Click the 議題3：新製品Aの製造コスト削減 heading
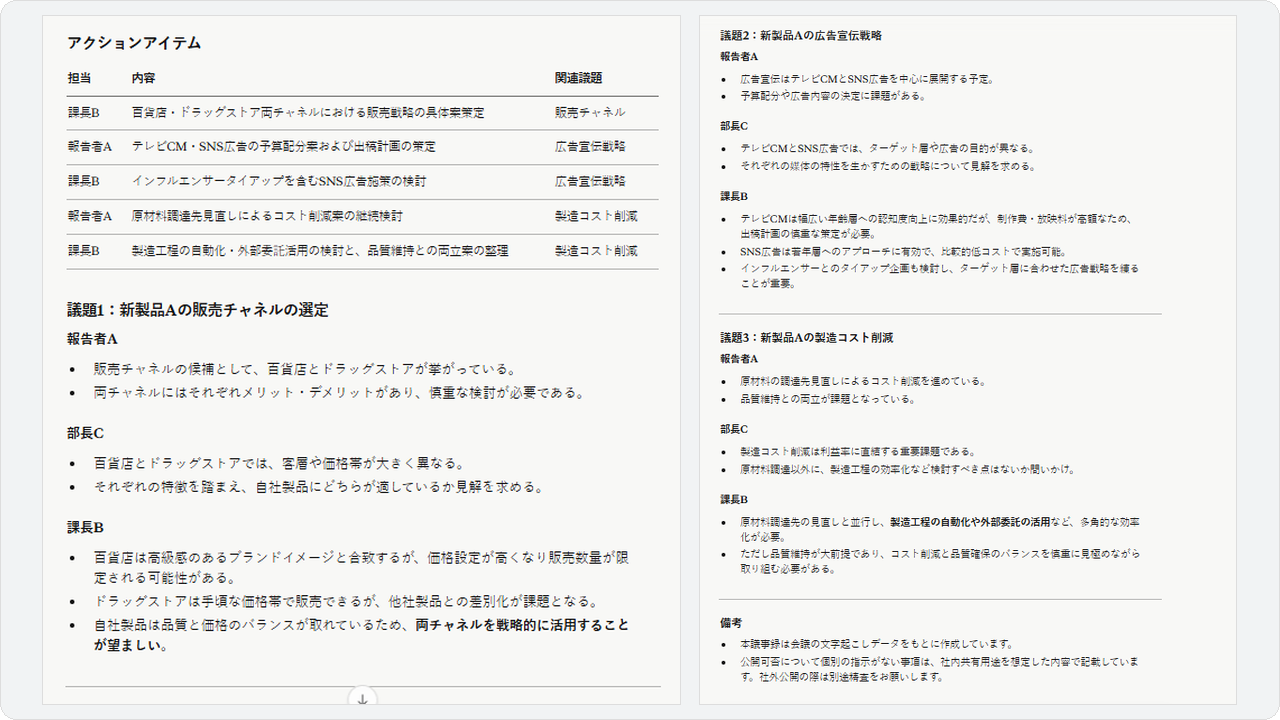 pos(807,338)
